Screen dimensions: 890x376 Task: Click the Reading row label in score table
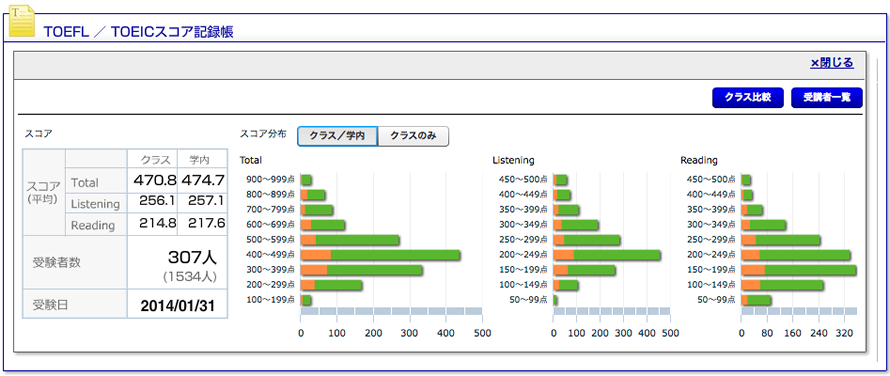click(x=93, y=225)
